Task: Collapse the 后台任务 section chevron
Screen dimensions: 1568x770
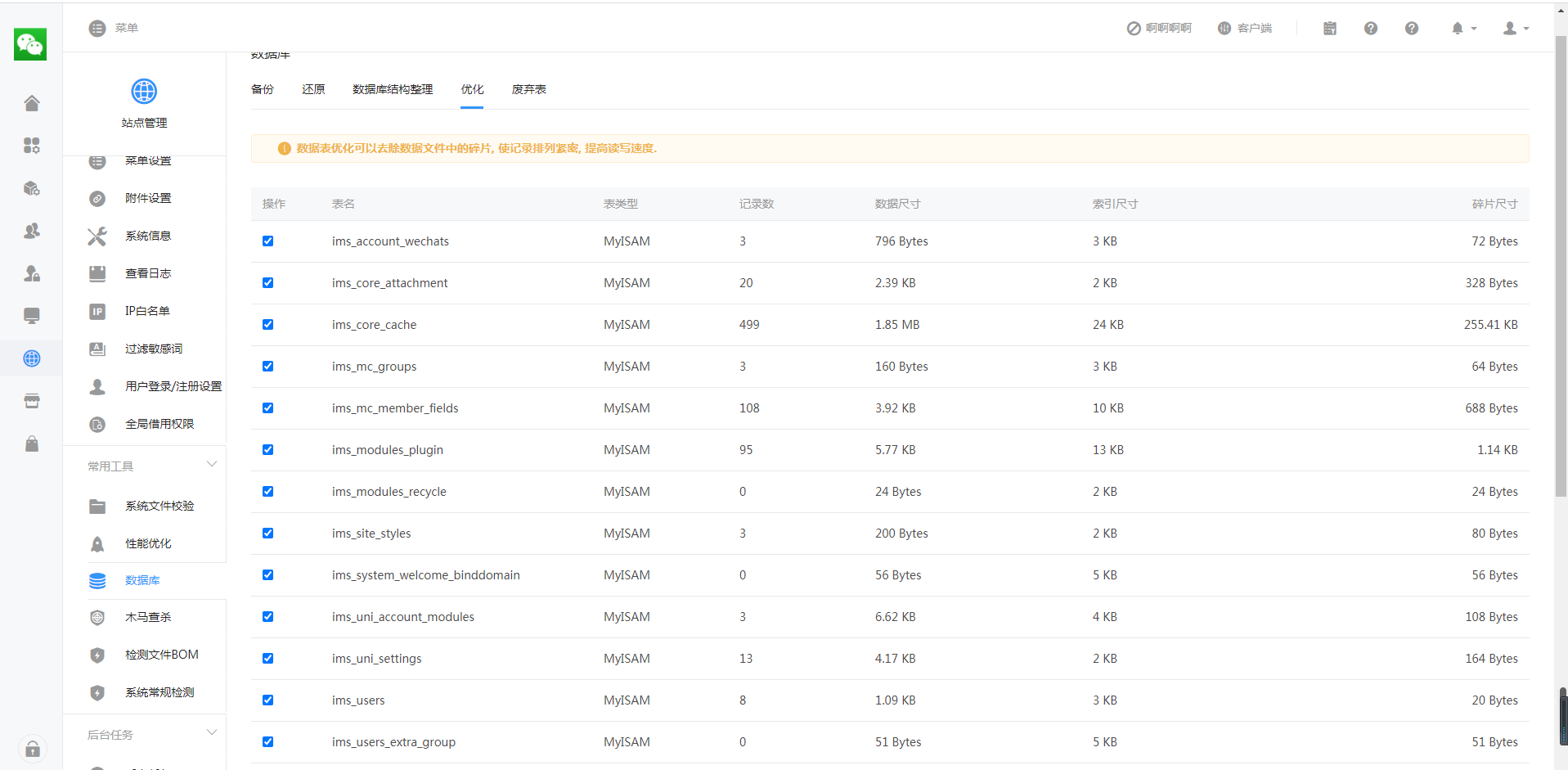Action: (x=212, y=732)
